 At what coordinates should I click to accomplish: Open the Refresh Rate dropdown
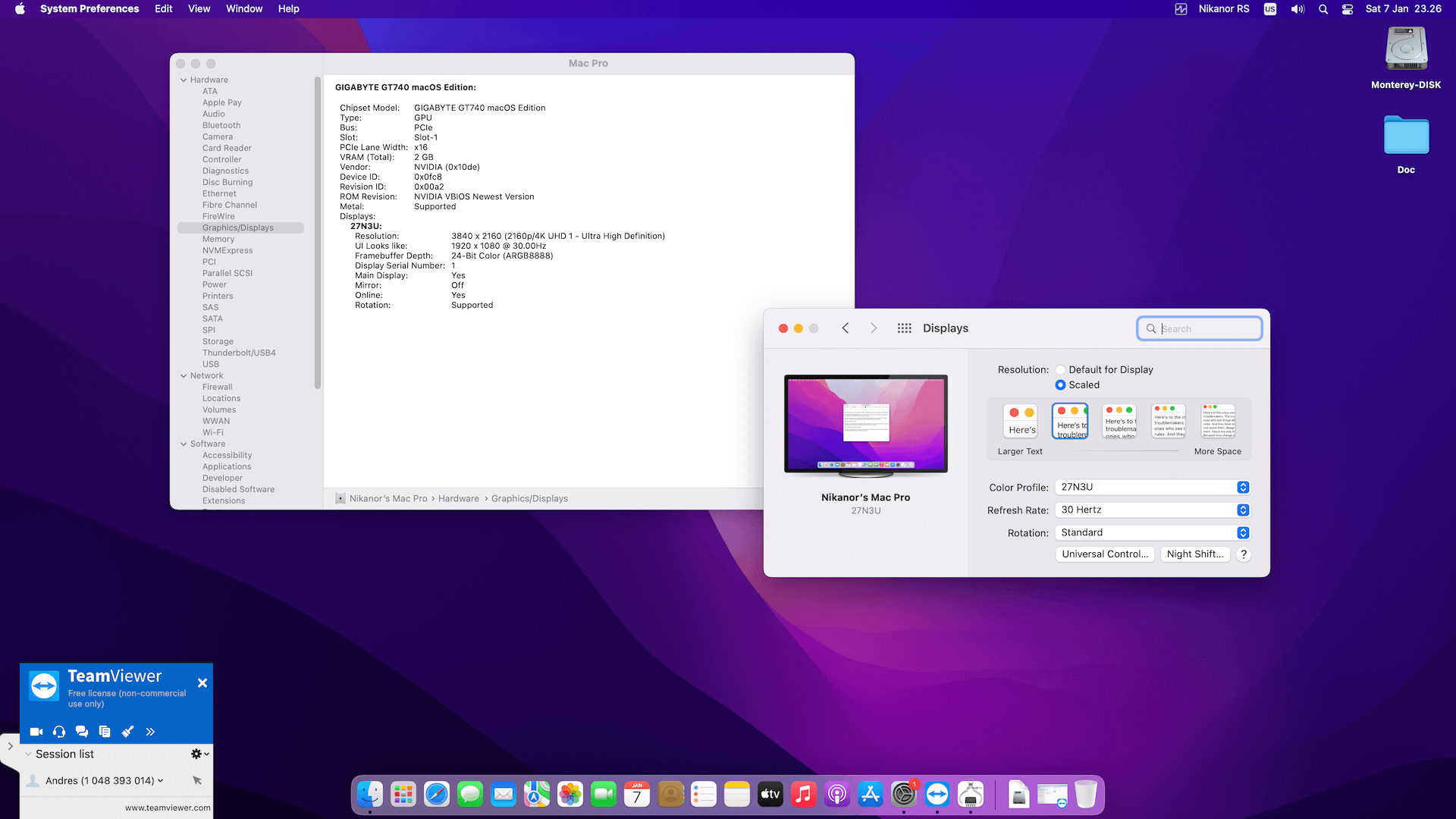1152,510
